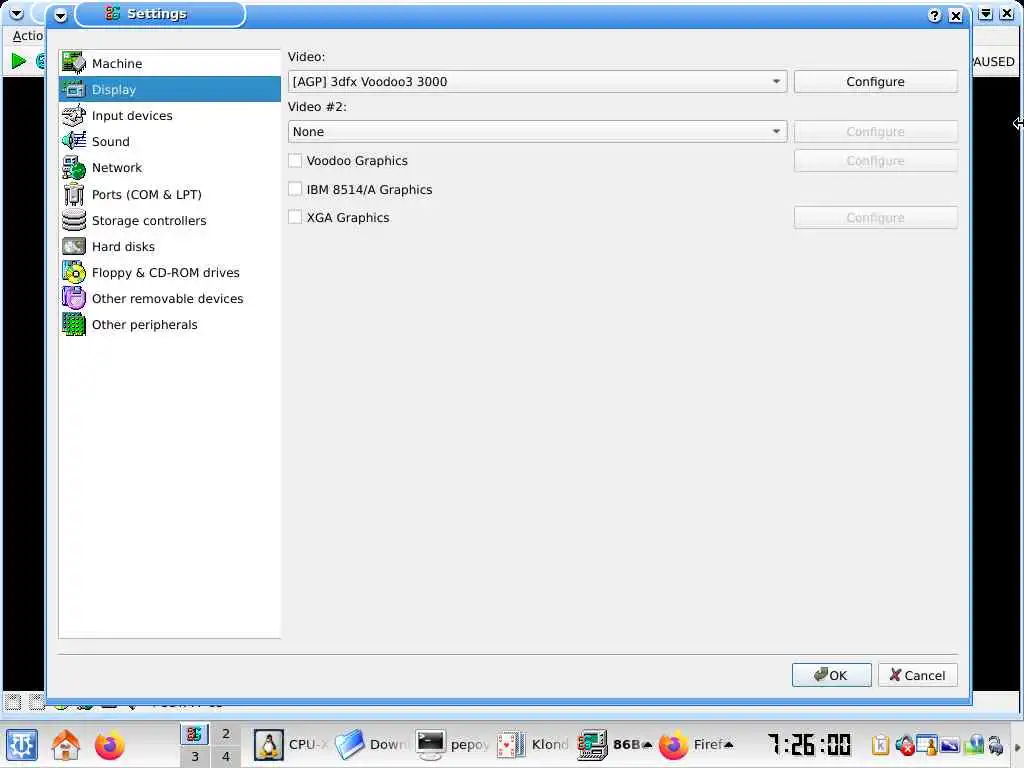Switch to the Firefox taskbar entry
The width and height of the screenshot is (1024, 768).
click(696, 744)
